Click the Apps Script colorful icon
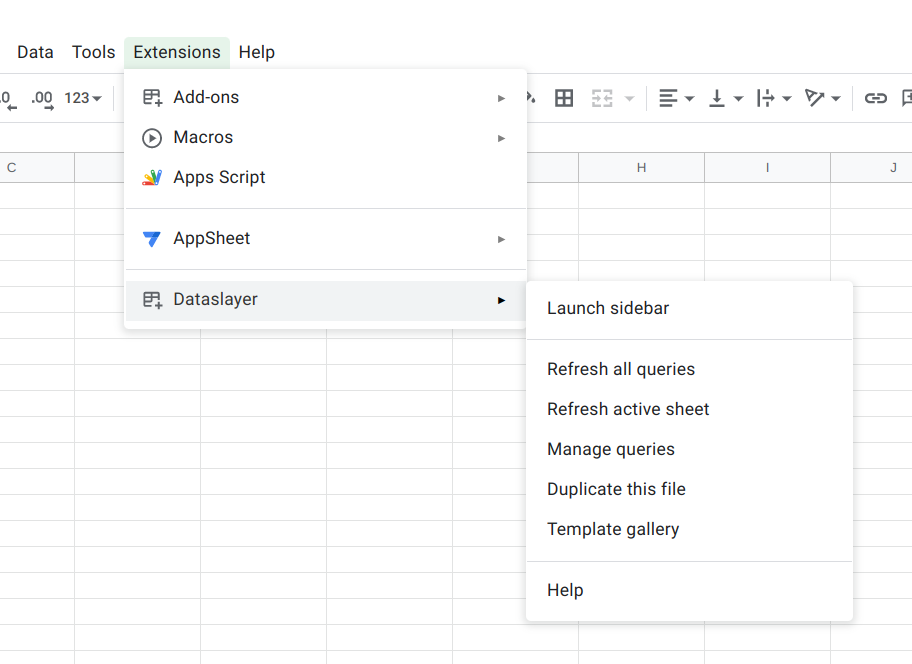This screenshot has width=912, height=664. 152,177
